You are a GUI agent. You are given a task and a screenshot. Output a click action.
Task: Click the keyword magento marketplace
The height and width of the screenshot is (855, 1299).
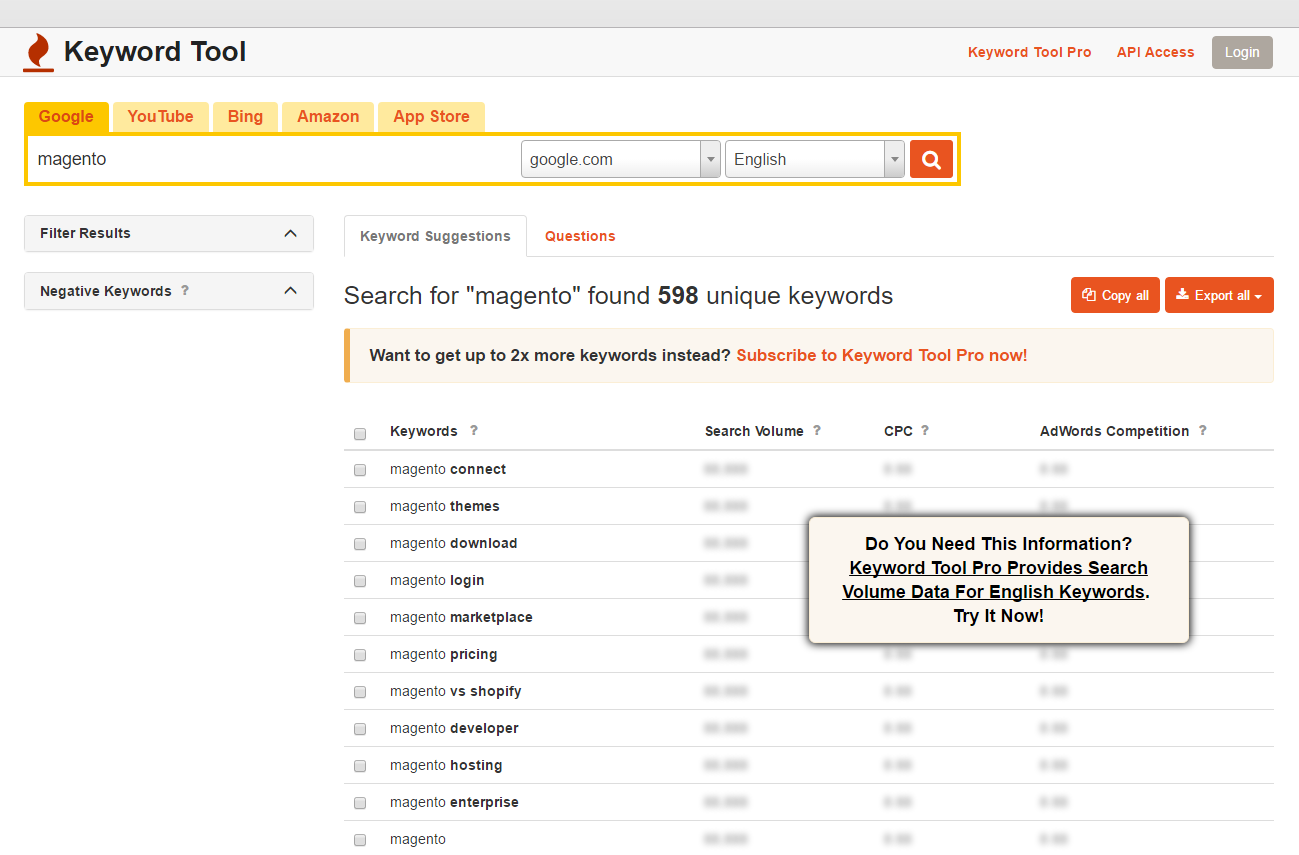coord(461,617)
